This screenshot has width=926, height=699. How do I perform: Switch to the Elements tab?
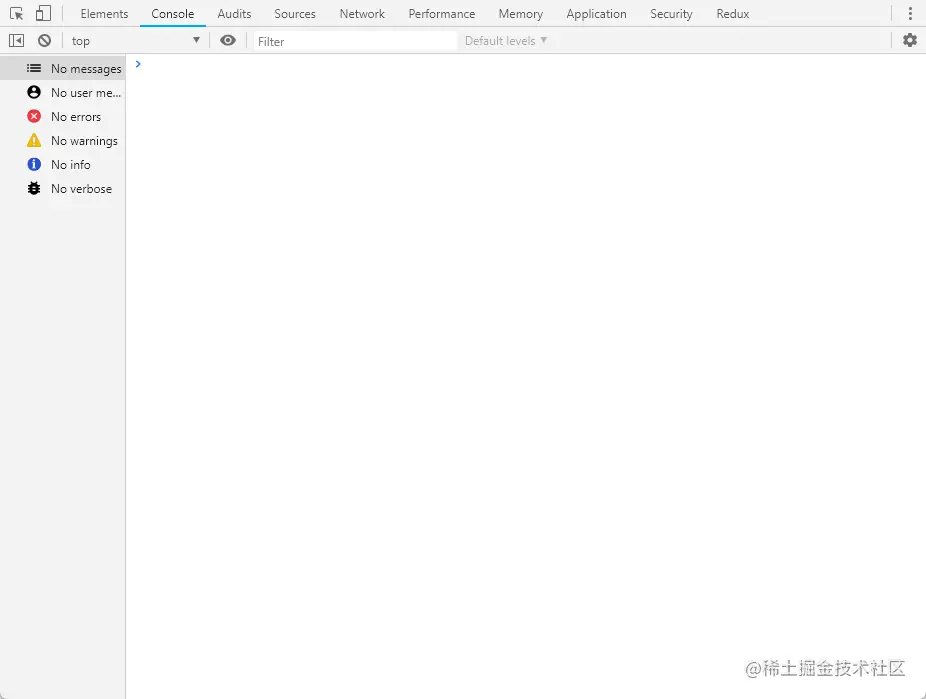coord(104,14)
